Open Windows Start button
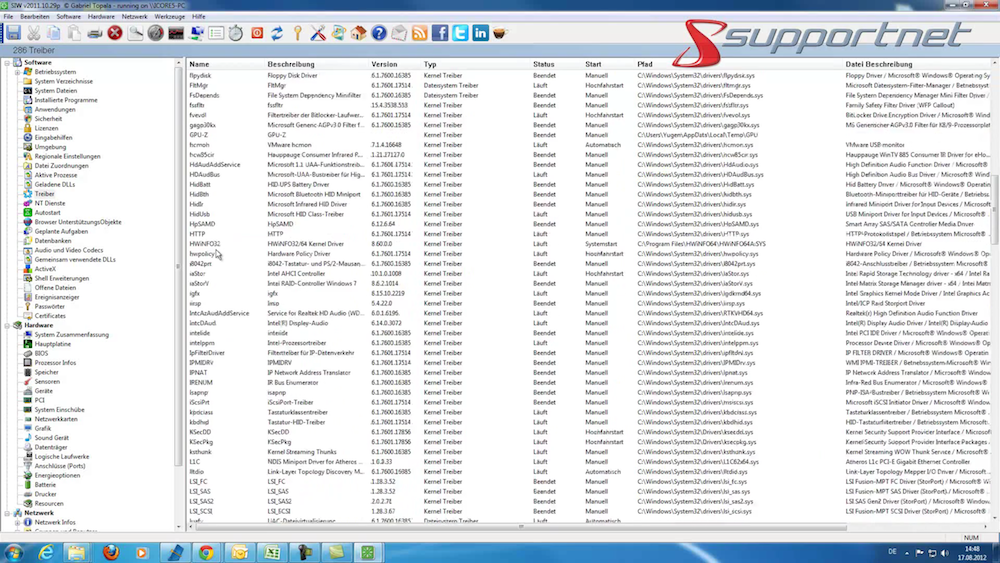This screenshot has height=563, width=1000. pos(13,552)
